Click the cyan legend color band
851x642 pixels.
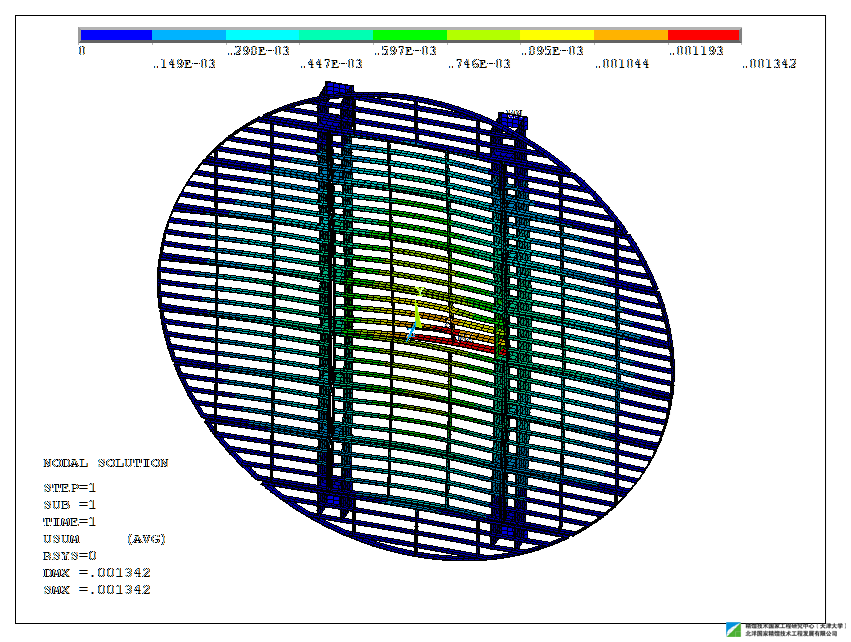[262, 35]
